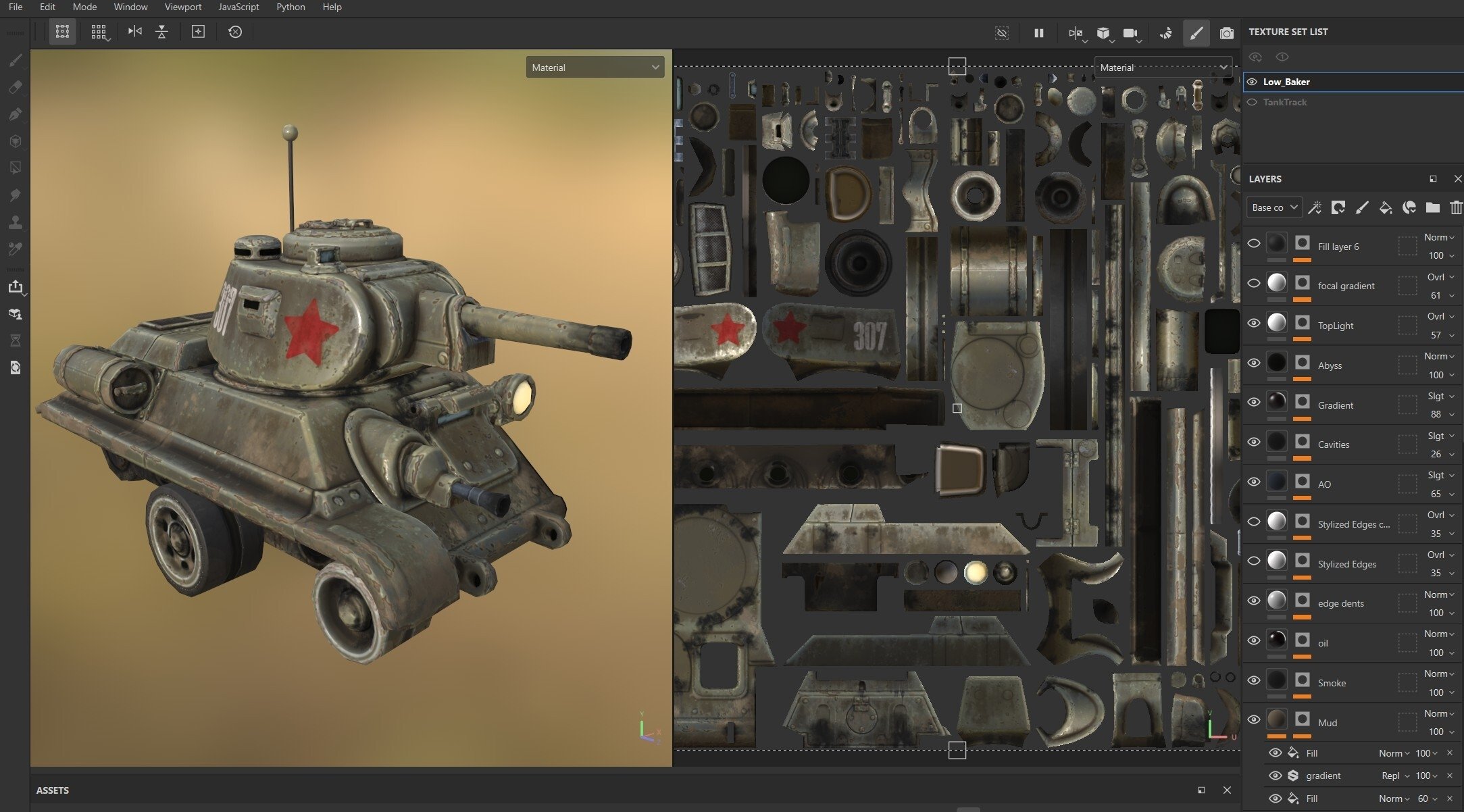The width and height of the screenshot is (1464, 812).
Task: Undock the Layers panel
Action: point(1432,179)
